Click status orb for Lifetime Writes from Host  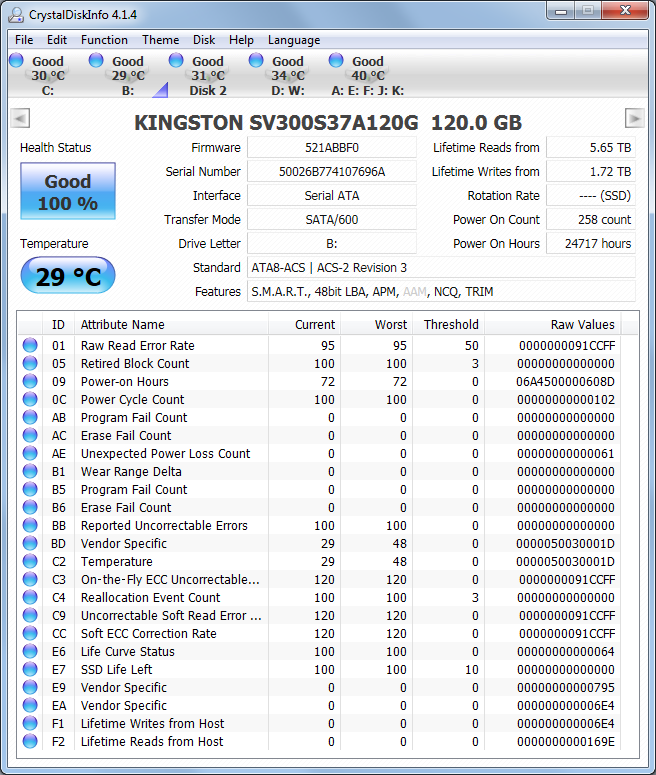pos(30,723)
